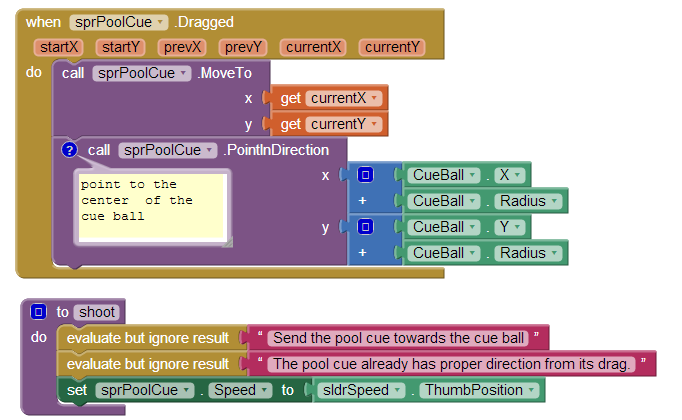
Task: Select the '.Dragged' event block label
Action: [204, 22]
